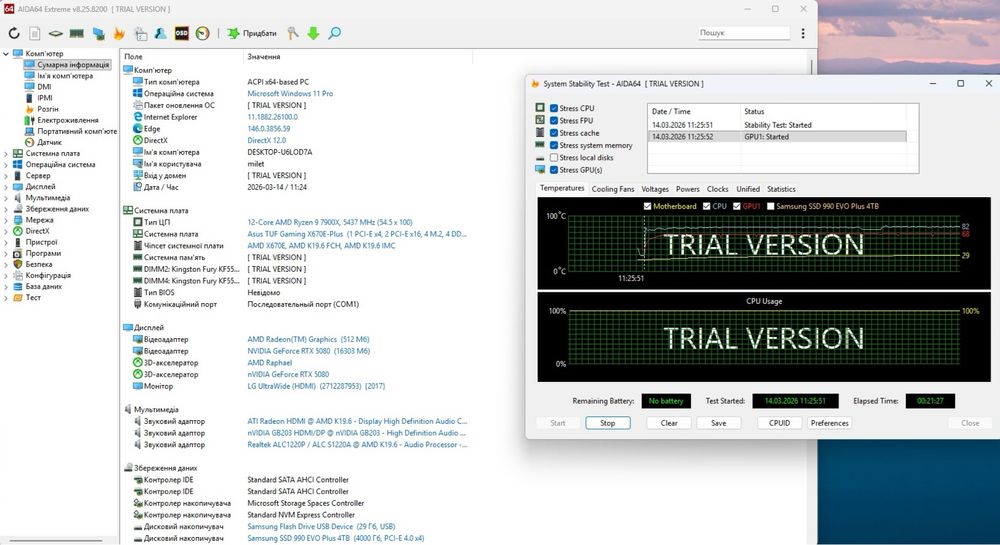The height and width of the screenshot is (545, 1000).
Task: Enable the Stress local disks checkbox
Action: pyautogui.click(x=554, y=157)
